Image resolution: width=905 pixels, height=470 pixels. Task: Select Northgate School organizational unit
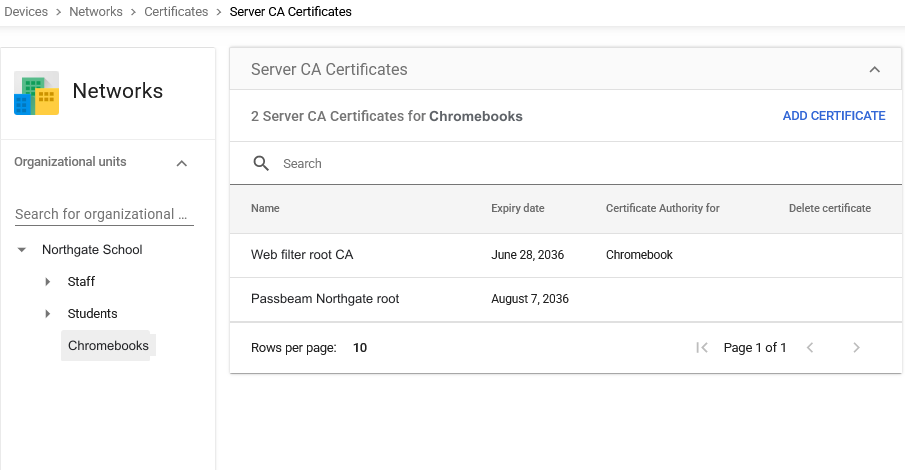tap(92, 249)
